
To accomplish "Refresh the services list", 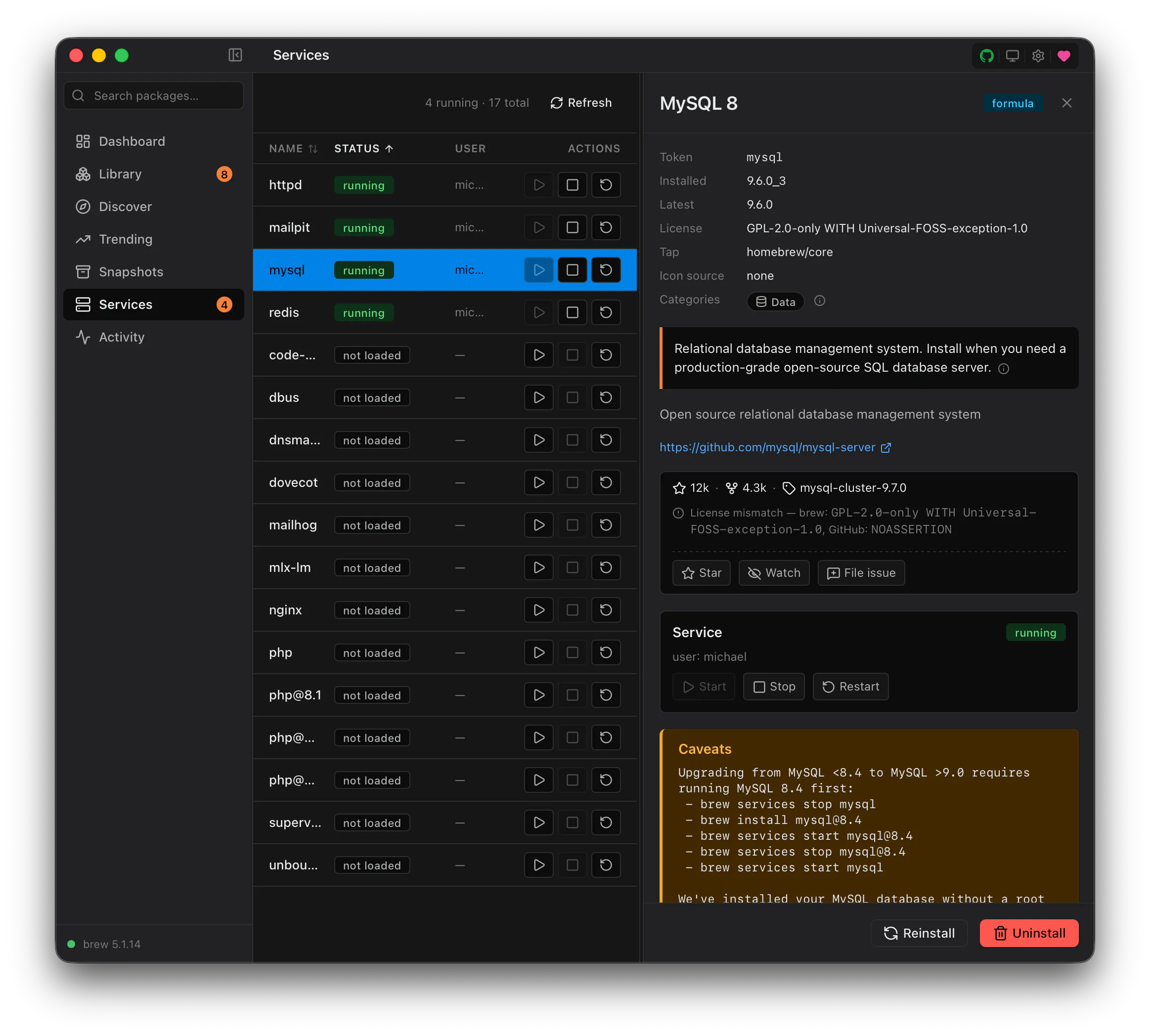I will click(x=581, y=103).
